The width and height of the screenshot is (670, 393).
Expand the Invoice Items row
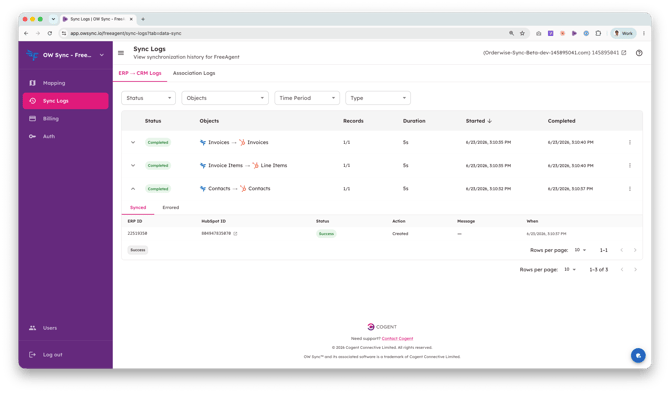tap(133, 165)
